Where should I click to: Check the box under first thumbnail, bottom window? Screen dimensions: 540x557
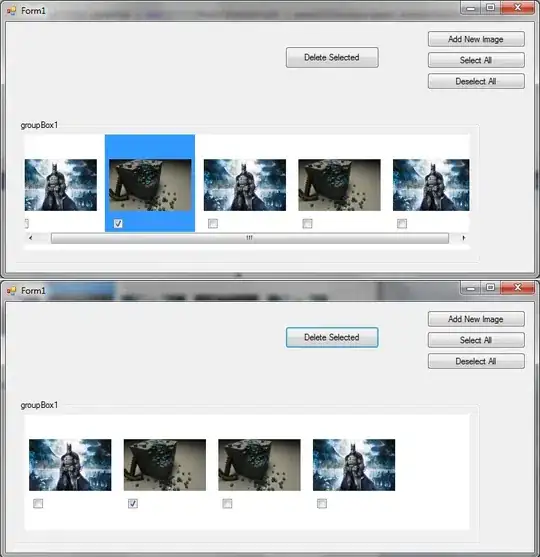pos(38,503)
